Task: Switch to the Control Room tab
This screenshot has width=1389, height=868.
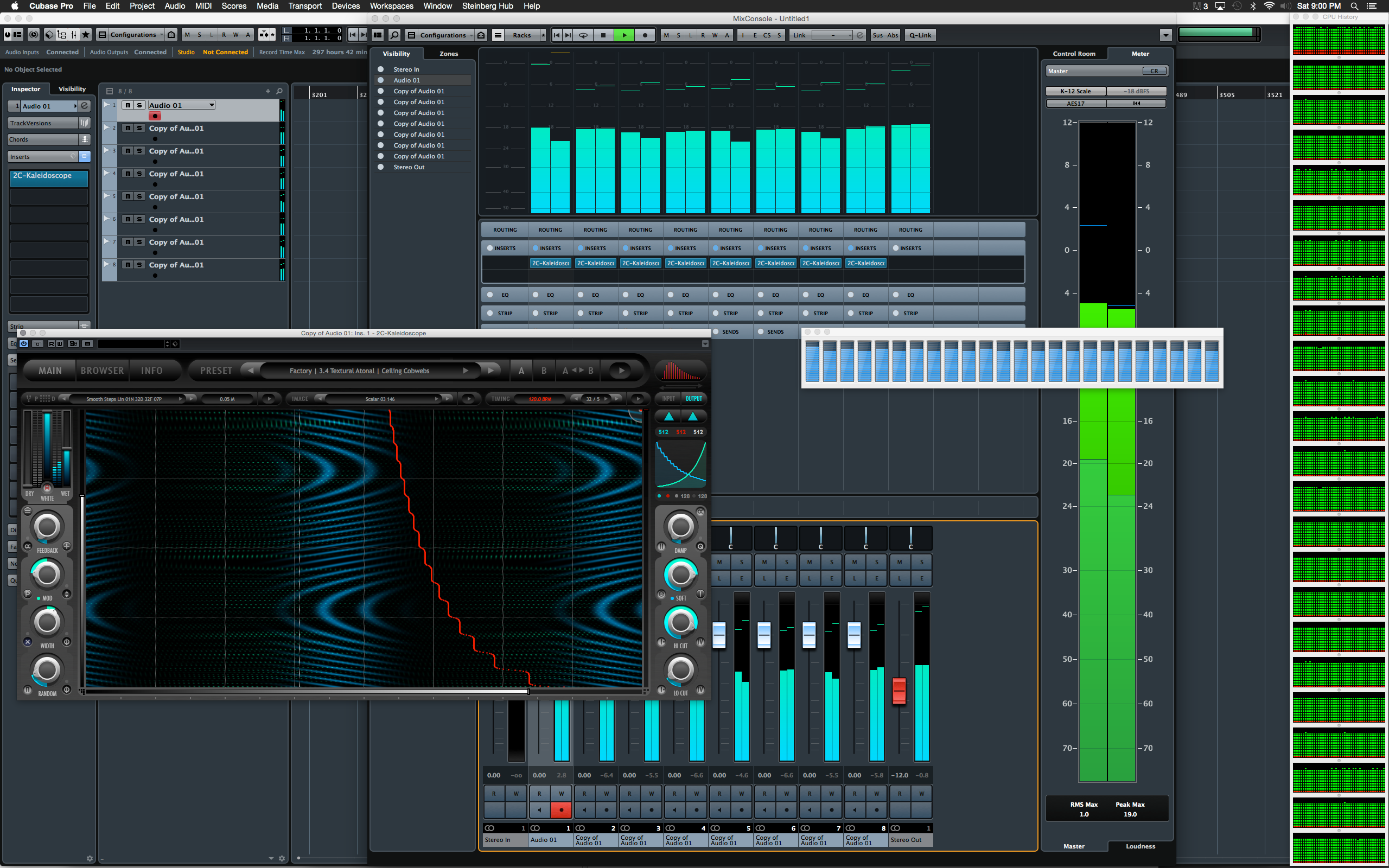Action: (x=1074, y=53)
